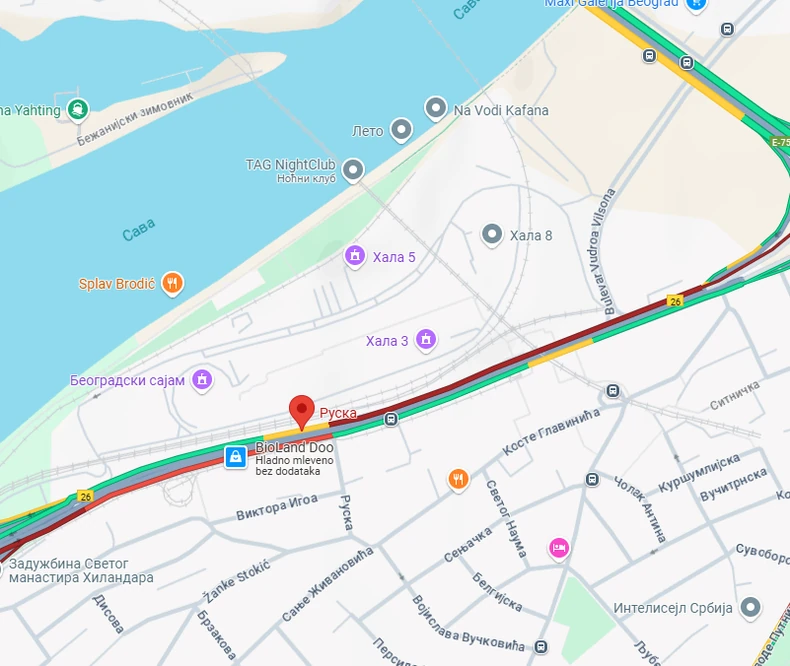Click the Maxi Galerija Beograd shopping cart icon
The height and width of the screenshot is (666, 790).
(696, 4)
